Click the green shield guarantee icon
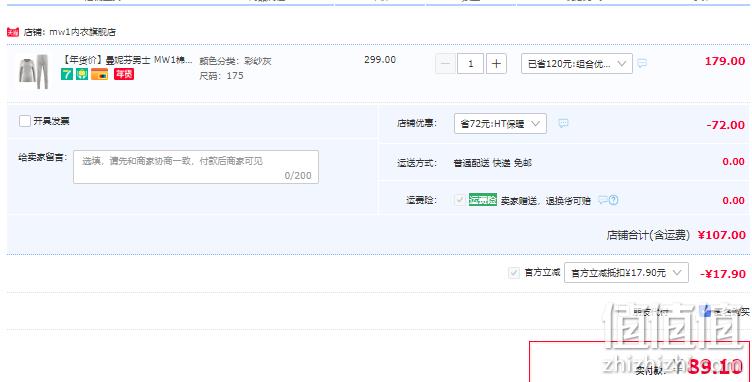Image resolution: width=752 pixels, height=382 pixels. tap(82, 74)
